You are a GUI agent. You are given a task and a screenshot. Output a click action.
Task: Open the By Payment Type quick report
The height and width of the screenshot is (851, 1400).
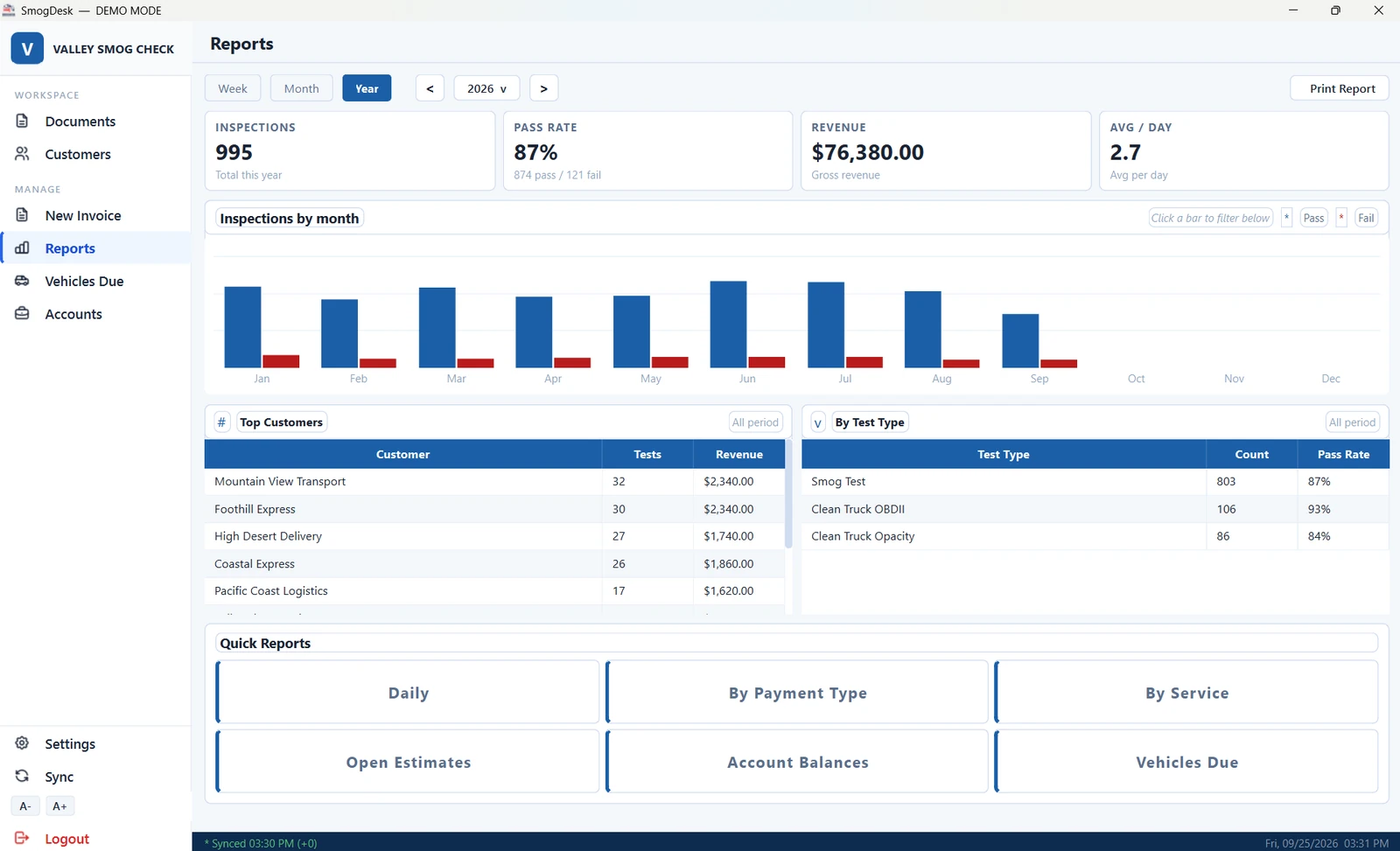(797, 693)
